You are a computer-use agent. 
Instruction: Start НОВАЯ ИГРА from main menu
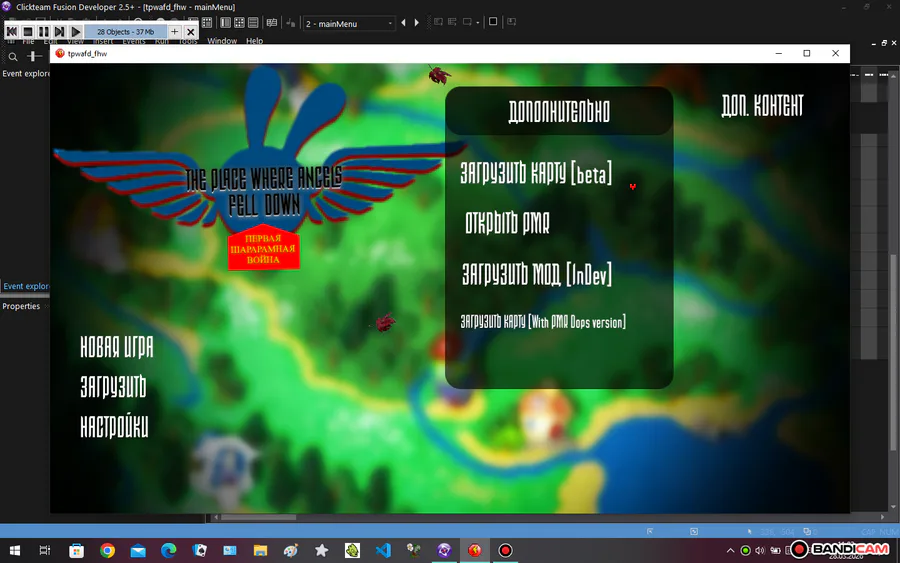(117, 347)
